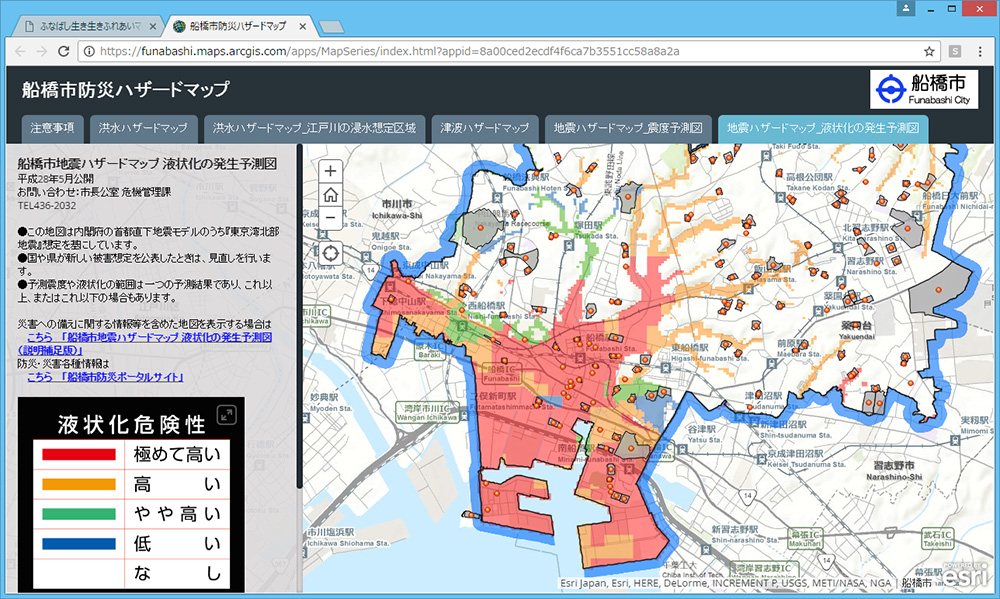Open 地震ハザードマップ_震度予測図 tab

click(x=629, y=129)
